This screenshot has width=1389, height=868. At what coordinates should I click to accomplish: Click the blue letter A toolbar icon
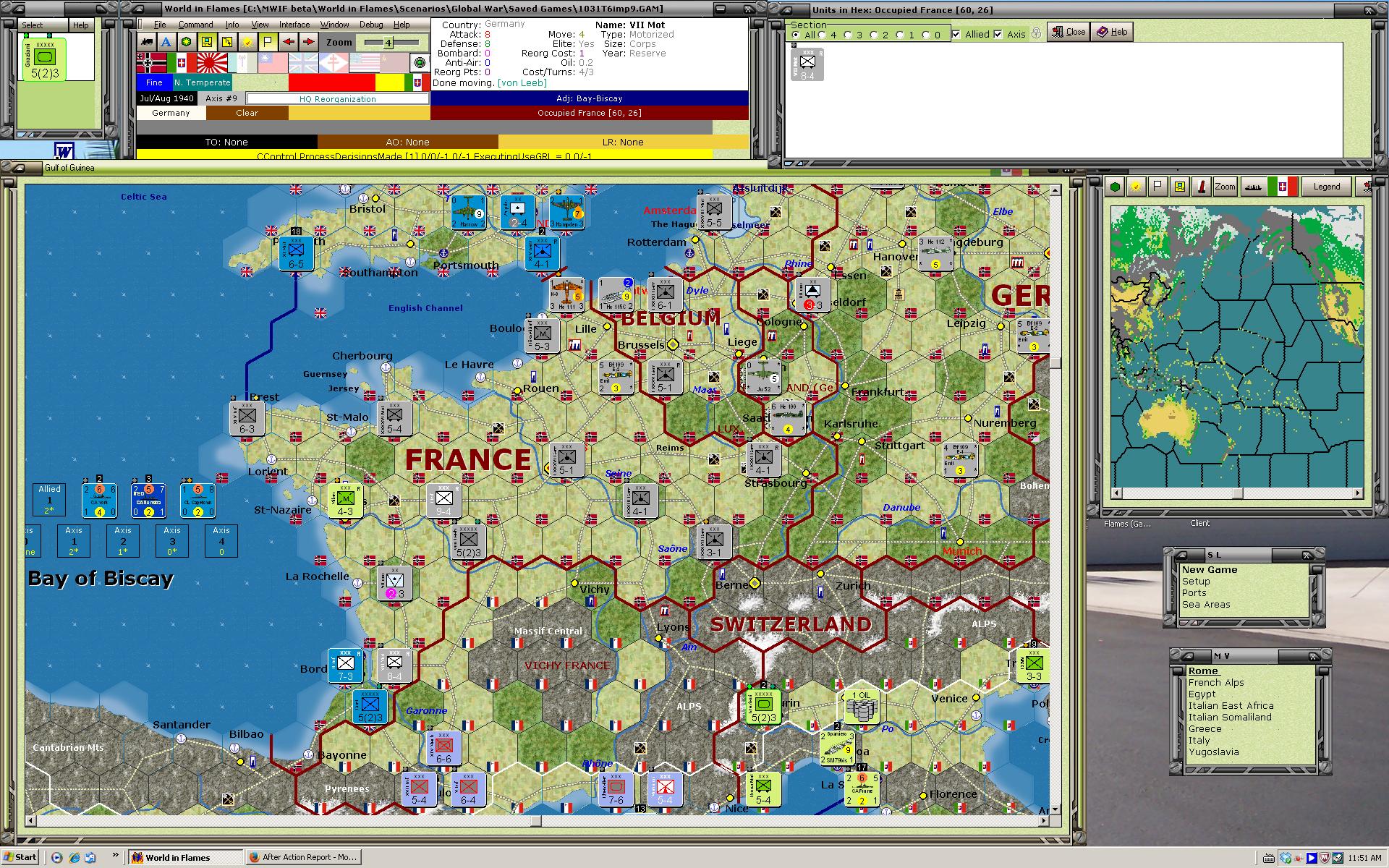pos(166,42)
